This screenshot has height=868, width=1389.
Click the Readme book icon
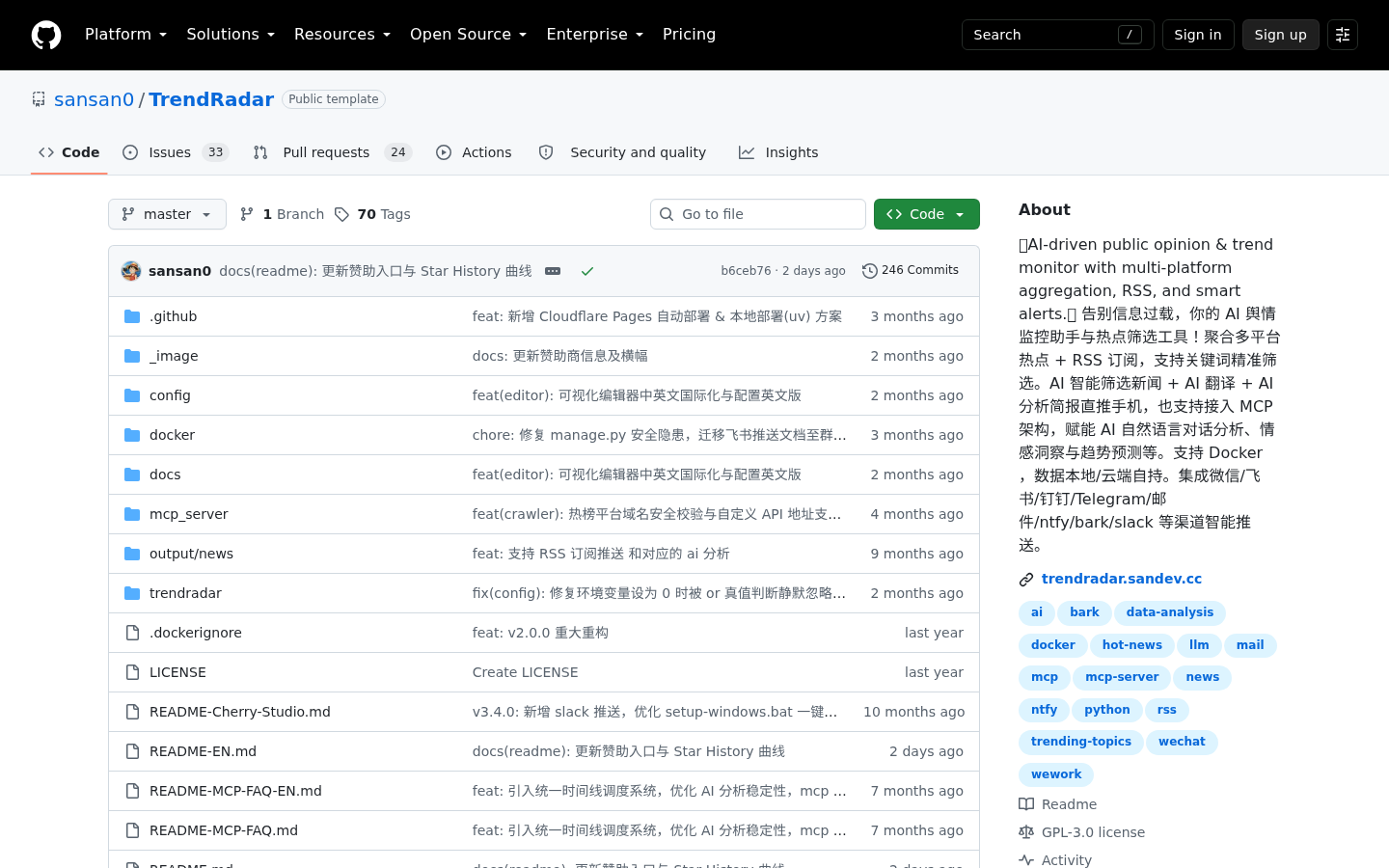click(1026, 804)
